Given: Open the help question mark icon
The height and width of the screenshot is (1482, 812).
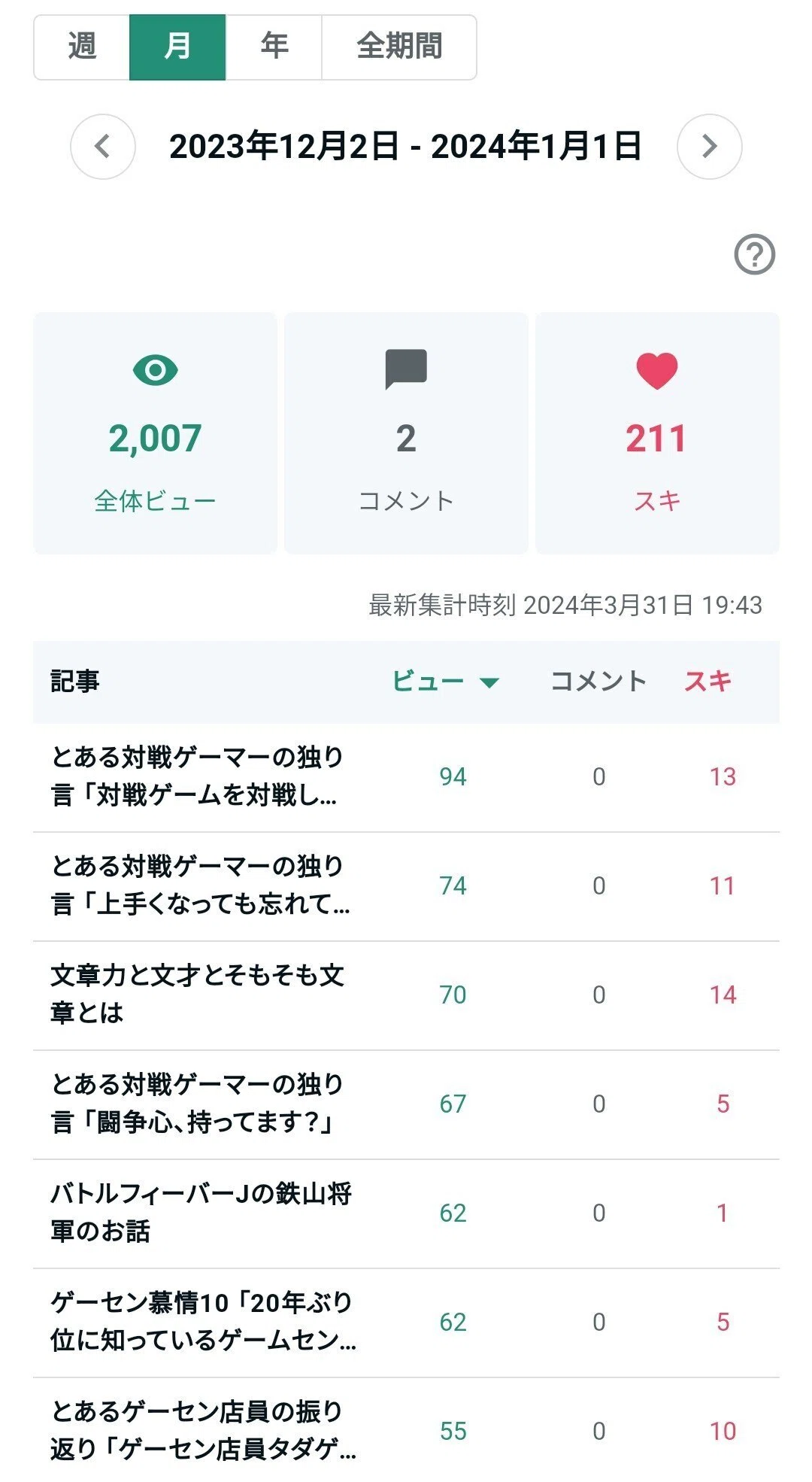Looking at the screenshot, I should click(754, 255).
